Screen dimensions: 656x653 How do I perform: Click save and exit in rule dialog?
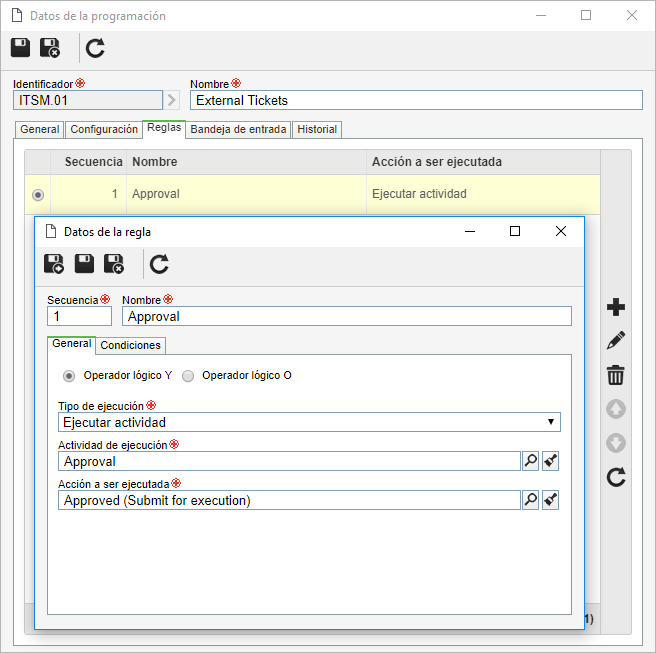[114, 264]
